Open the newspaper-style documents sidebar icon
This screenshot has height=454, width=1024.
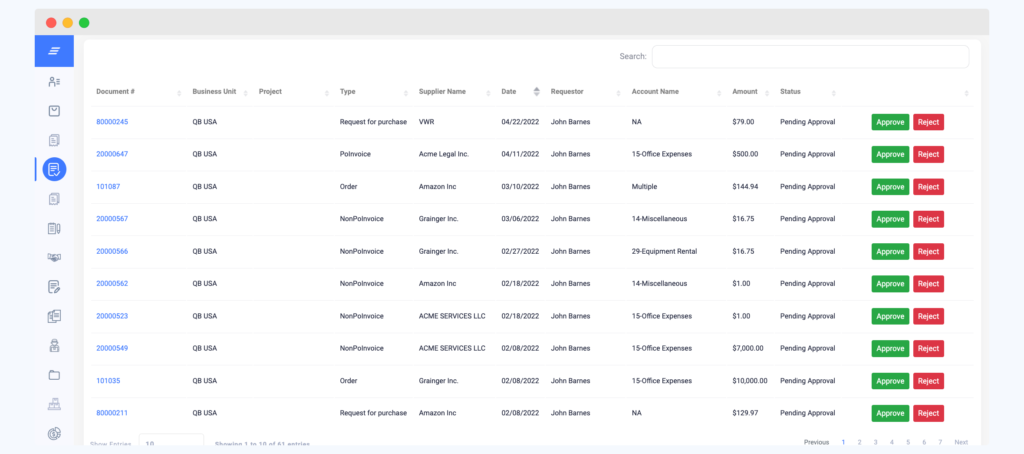coord(54,316)
